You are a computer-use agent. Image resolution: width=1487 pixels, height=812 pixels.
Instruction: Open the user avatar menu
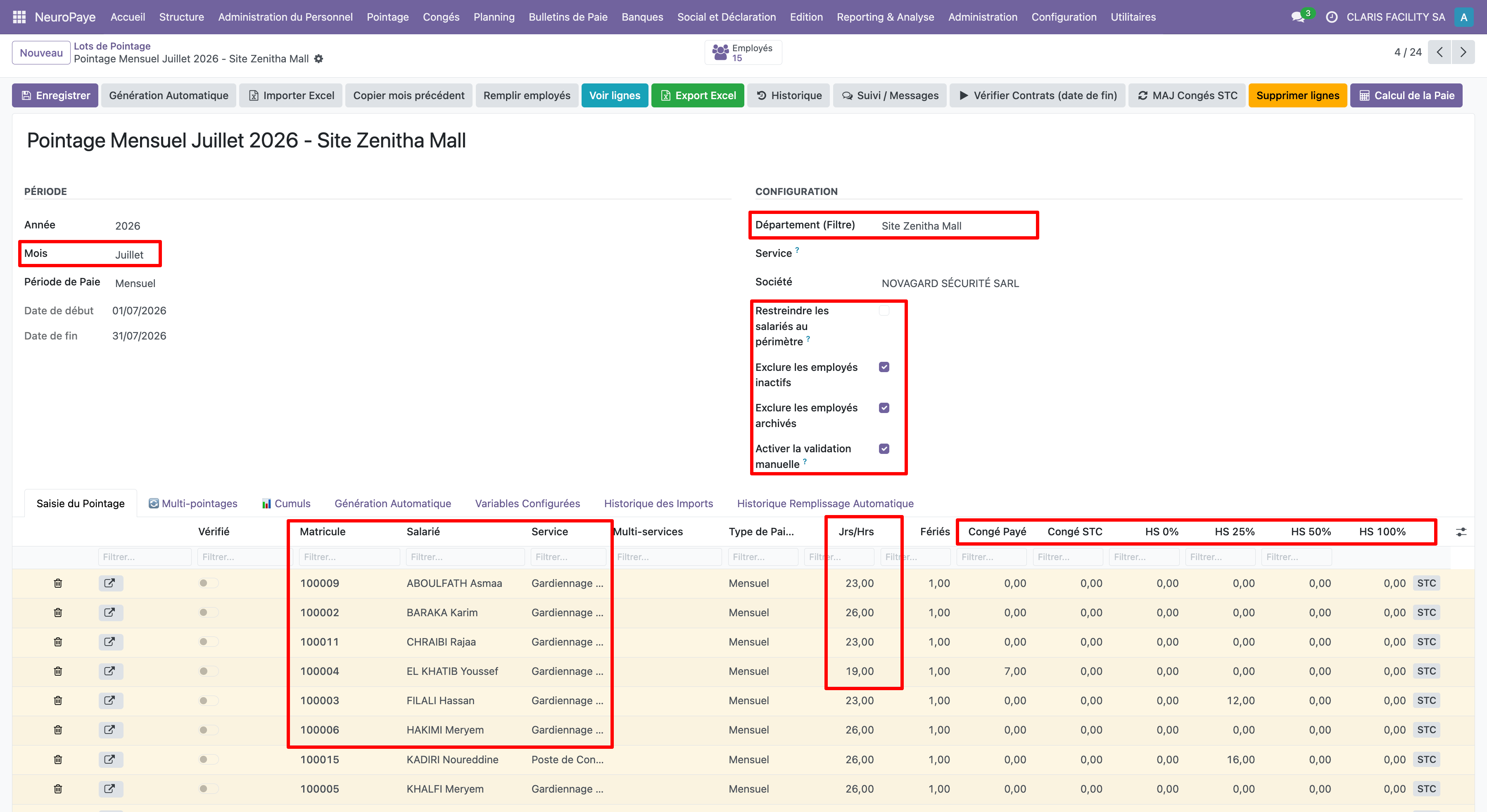point(1463,17)
